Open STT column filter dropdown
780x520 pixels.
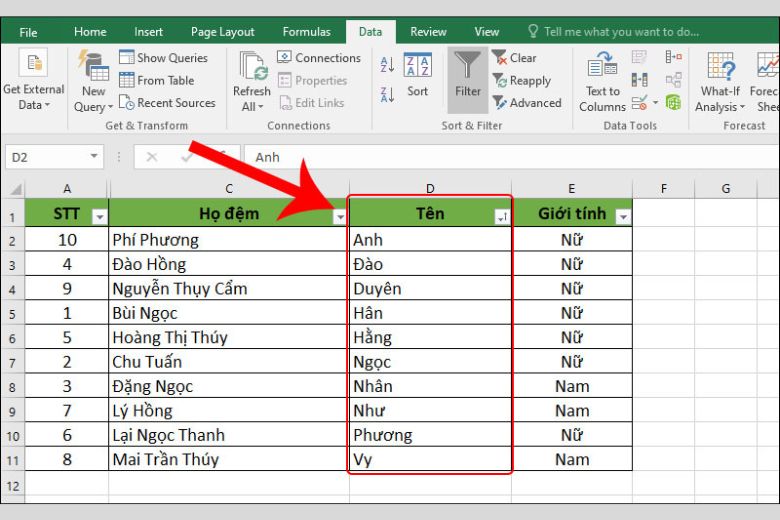(x=99, y=216)
